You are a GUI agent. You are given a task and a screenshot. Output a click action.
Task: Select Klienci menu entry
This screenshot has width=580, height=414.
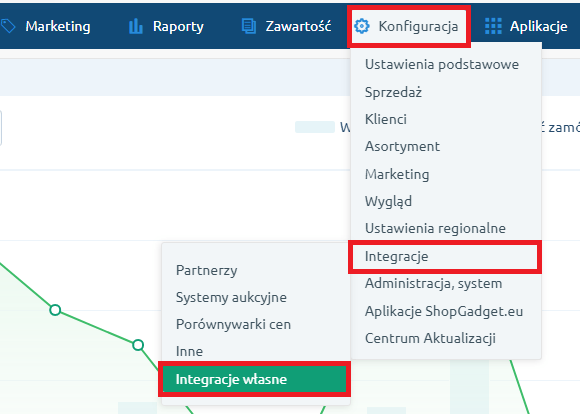click(385, 120)
